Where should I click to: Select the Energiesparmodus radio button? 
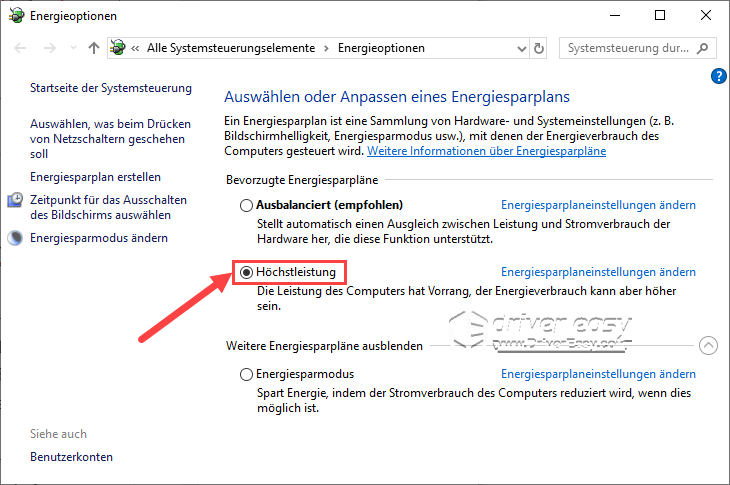(246, 374)
